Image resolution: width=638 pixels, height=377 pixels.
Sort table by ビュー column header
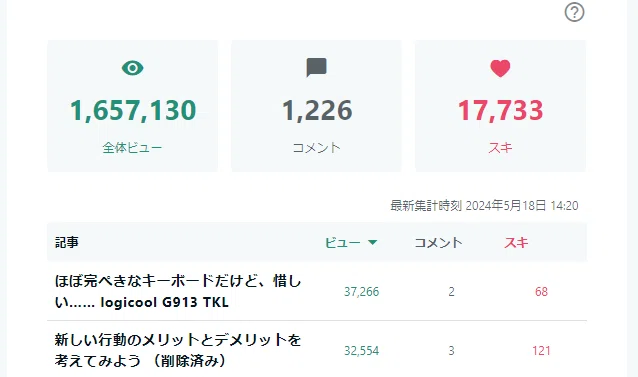click(343, 243)
